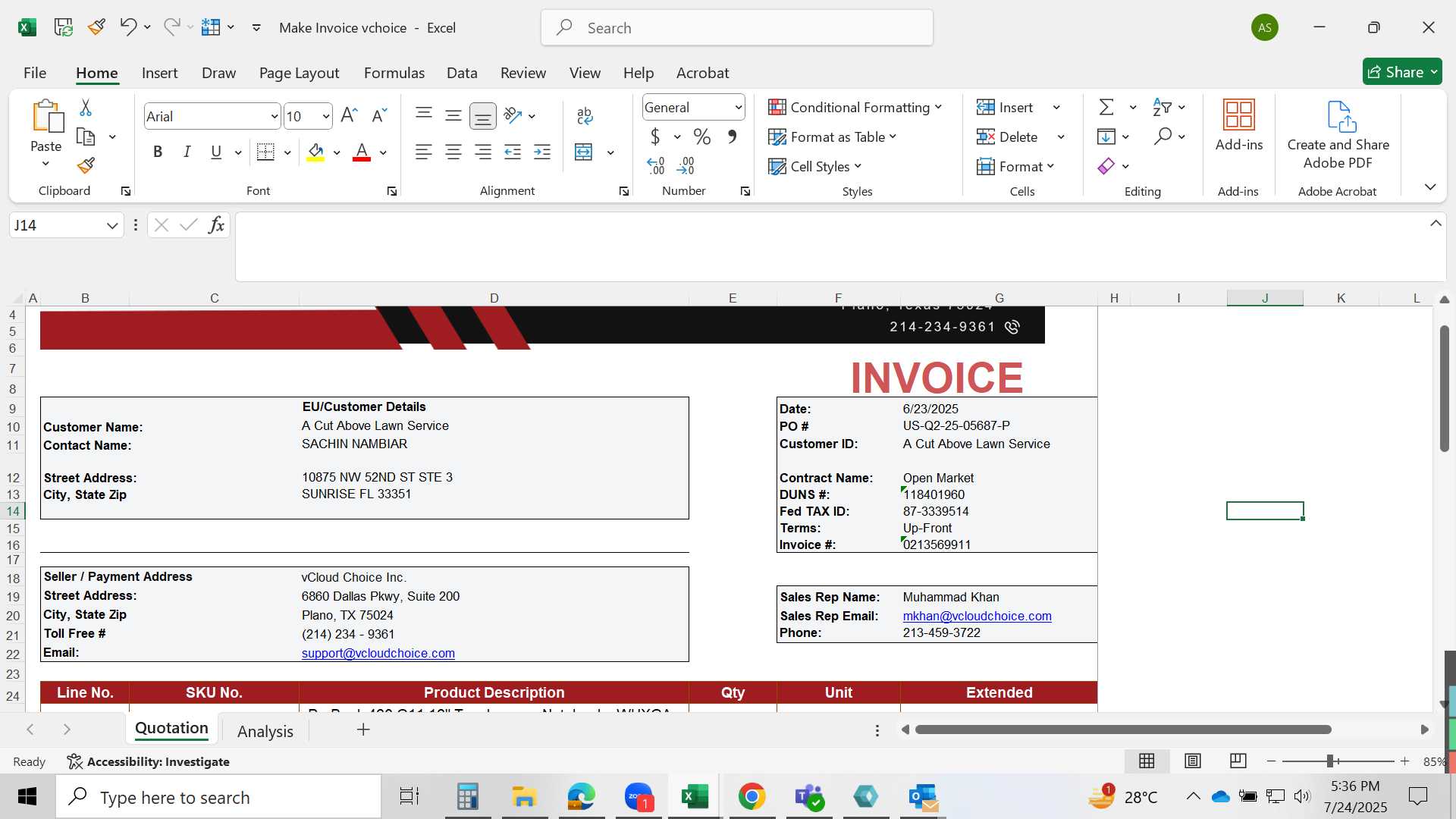Select Bottom Align alignment

(x=483, y=115)
